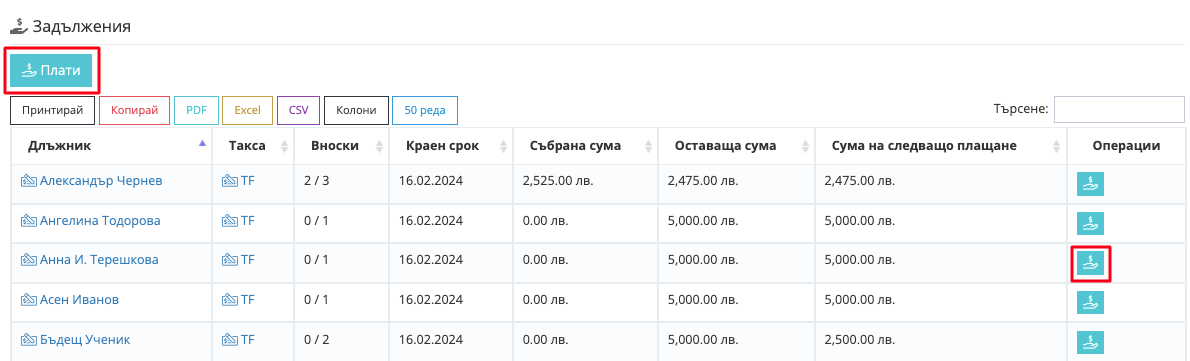Screen dimensions: 1190x361
Task: Click the Копирай button
Action: coord(134,110)
